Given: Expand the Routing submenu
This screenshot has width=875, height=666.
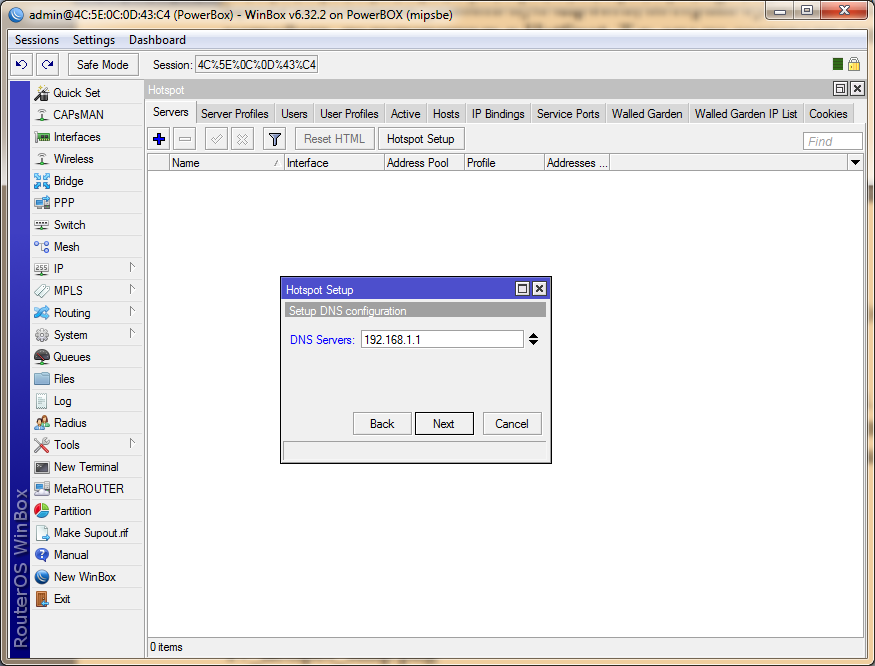Looking at the screenshot, I should tap(71, 313).
